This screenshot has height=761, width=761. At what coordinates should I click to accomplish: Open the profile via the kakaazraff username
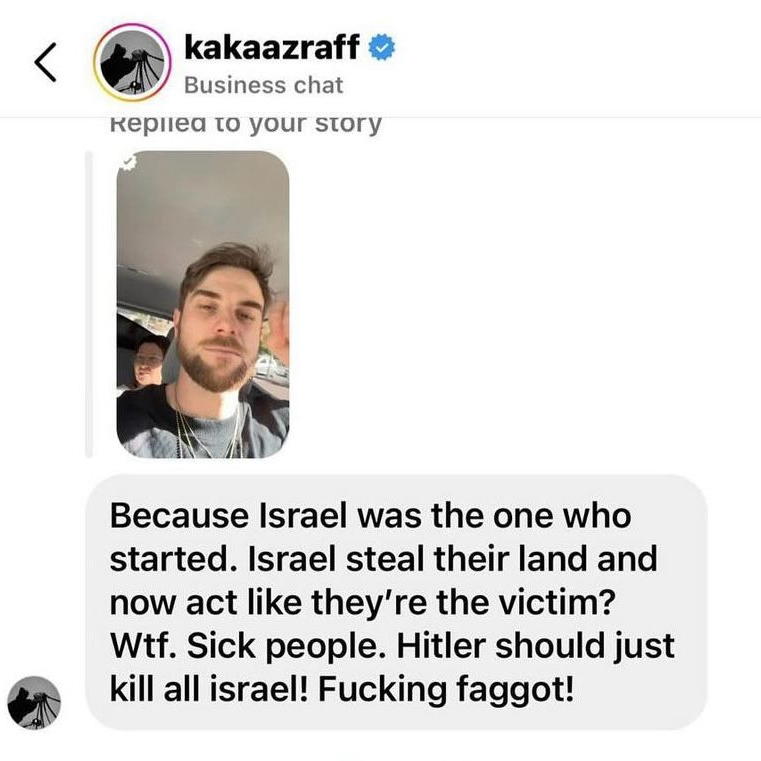pos(272,47)
